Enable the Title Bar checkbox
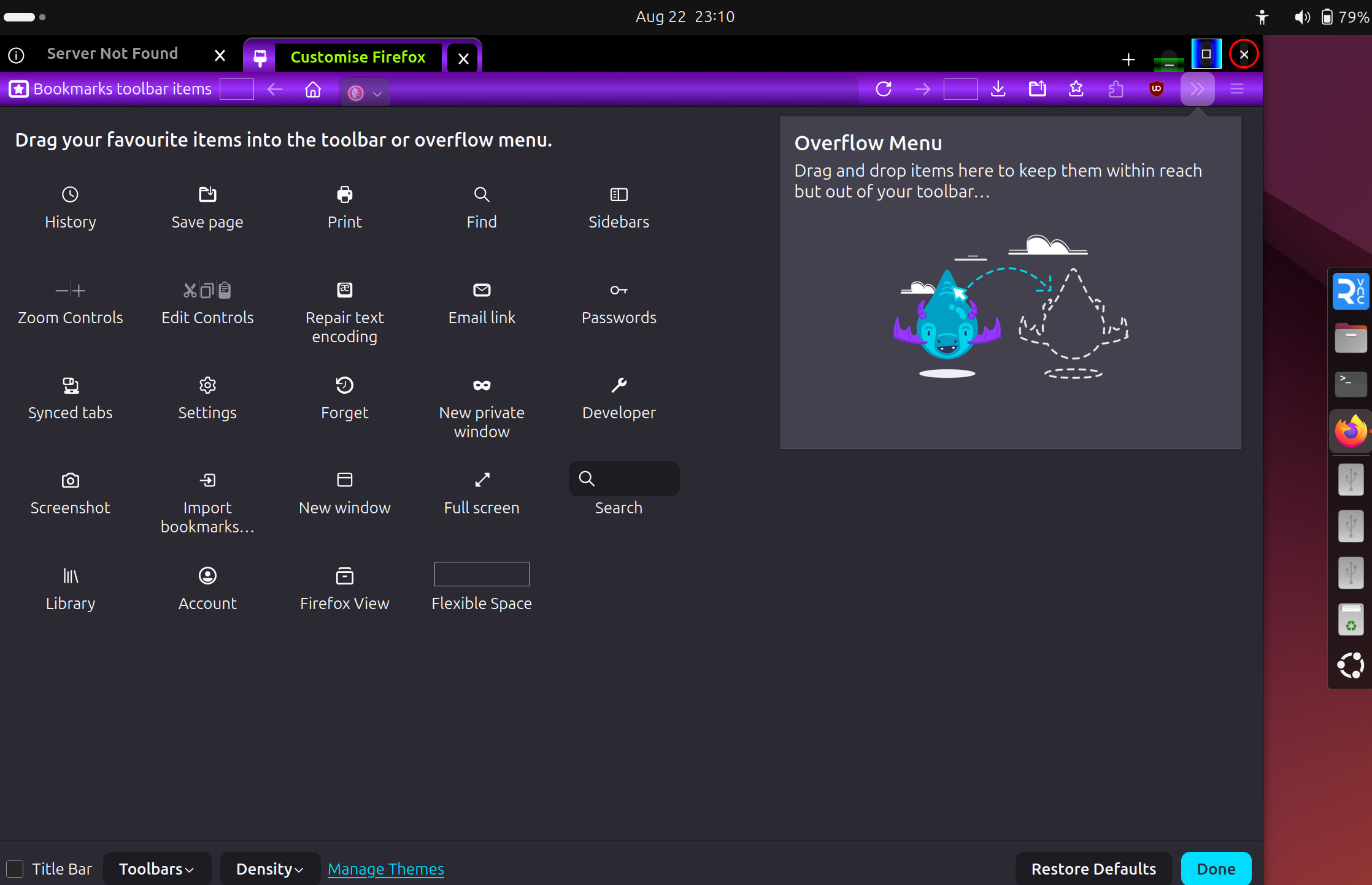The width and height of the screenshot is (1372, 885). click(15, 868)
